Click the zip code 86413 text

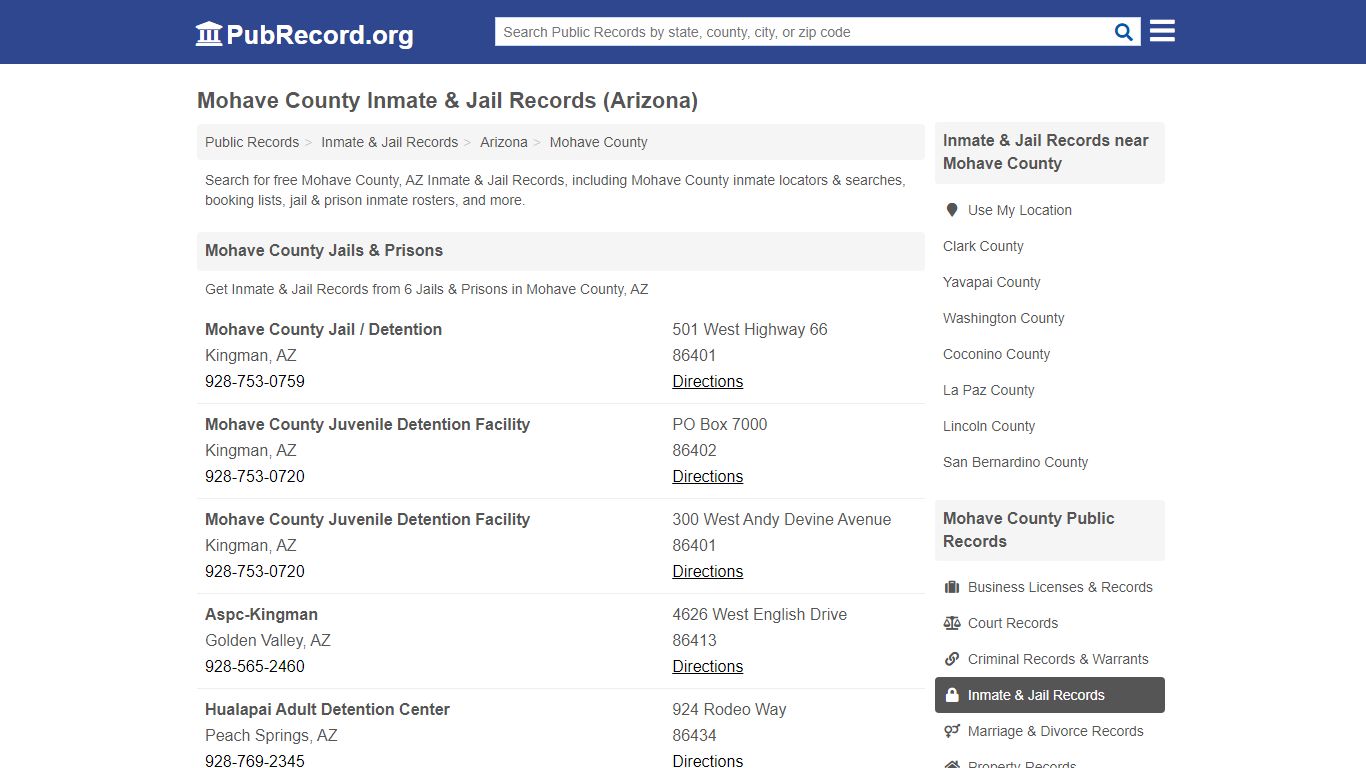[694, 640]
